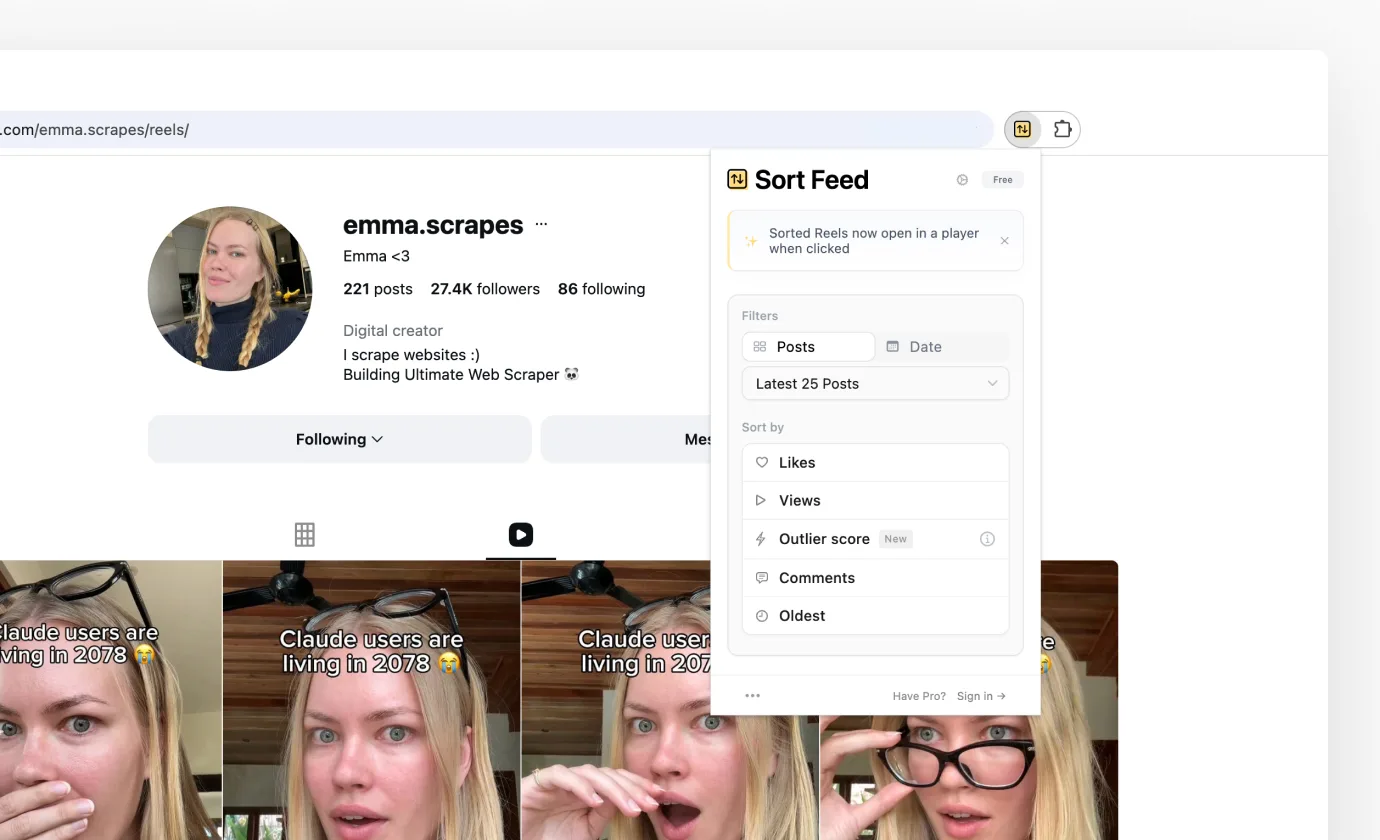Expand the Latest 25 Posts dropdown

click(875, 384)
